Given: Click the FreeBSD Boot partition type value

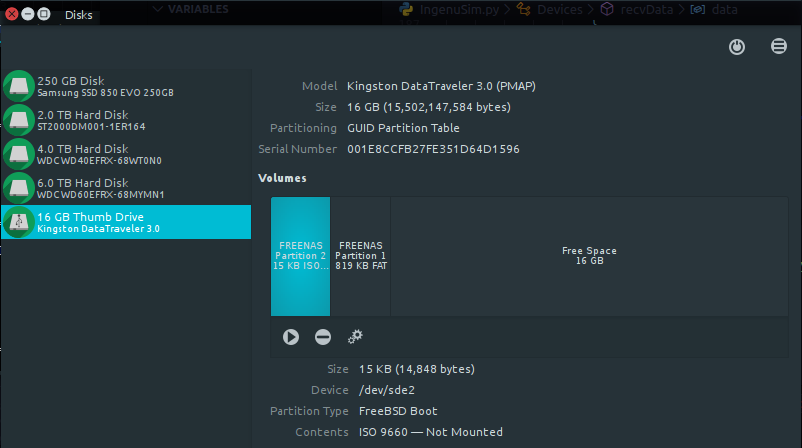Looking at the screenshot, I should pyautogui.click(x=398, y=411).
